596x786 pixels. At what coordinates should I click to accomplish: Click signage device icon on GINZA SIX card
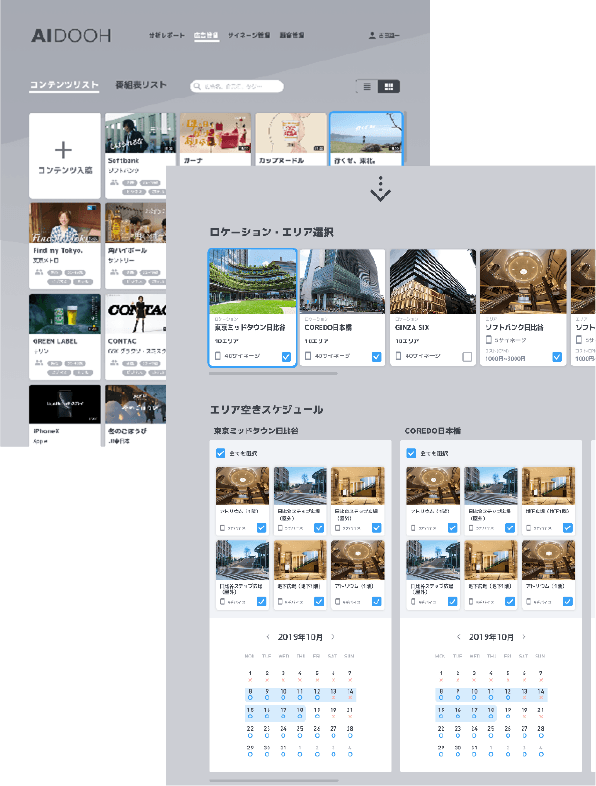(399, 356)
